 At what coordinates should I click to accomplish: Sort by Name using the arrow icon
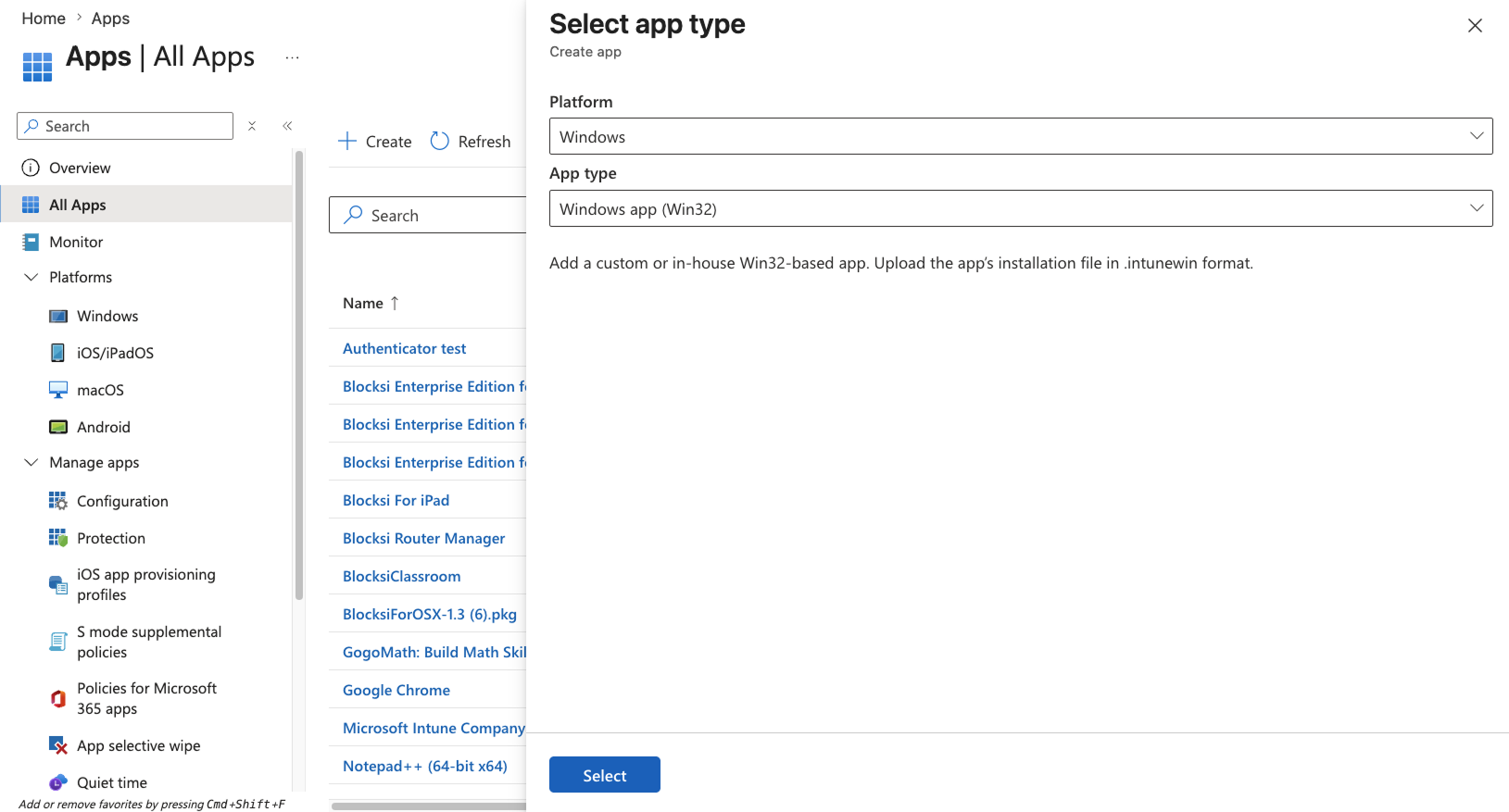point(395,303)
